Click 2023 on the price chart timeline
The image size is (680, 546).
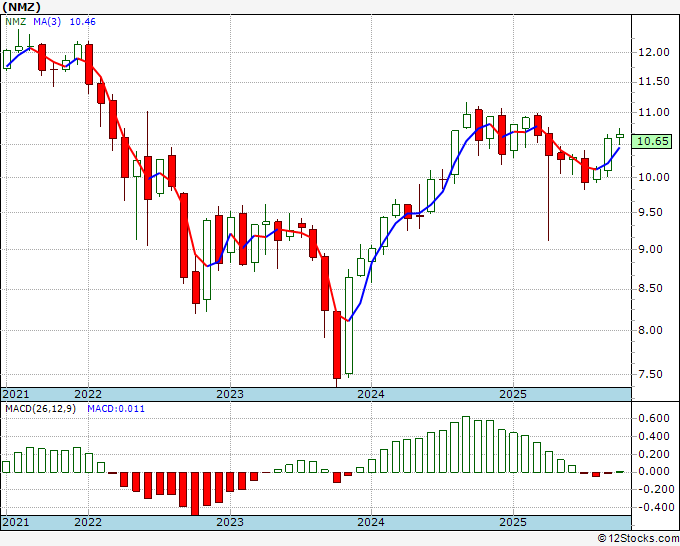pyautogui.click(x=230, y=394)
